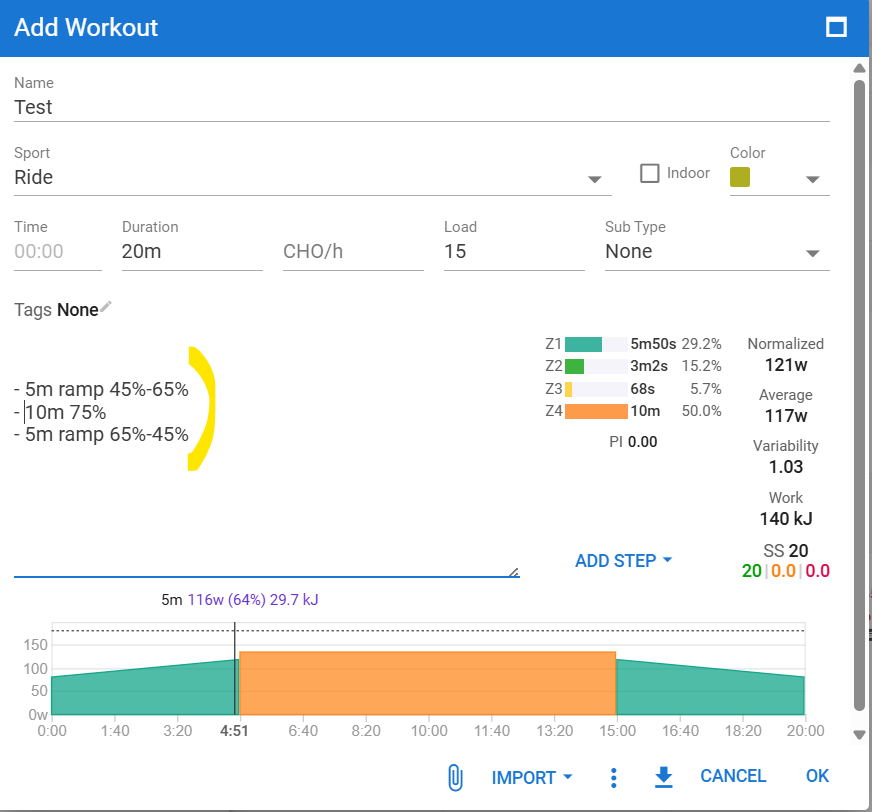This screenshot has width=872, height=812.
Task: Enable the Indoor checkbox
Action: tap(650, 173)
